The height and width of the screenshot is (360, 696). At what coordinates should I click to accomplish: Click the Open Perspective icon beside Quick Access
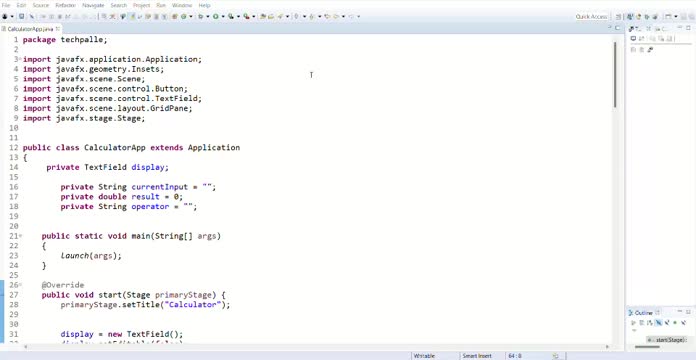coord(619,16)
